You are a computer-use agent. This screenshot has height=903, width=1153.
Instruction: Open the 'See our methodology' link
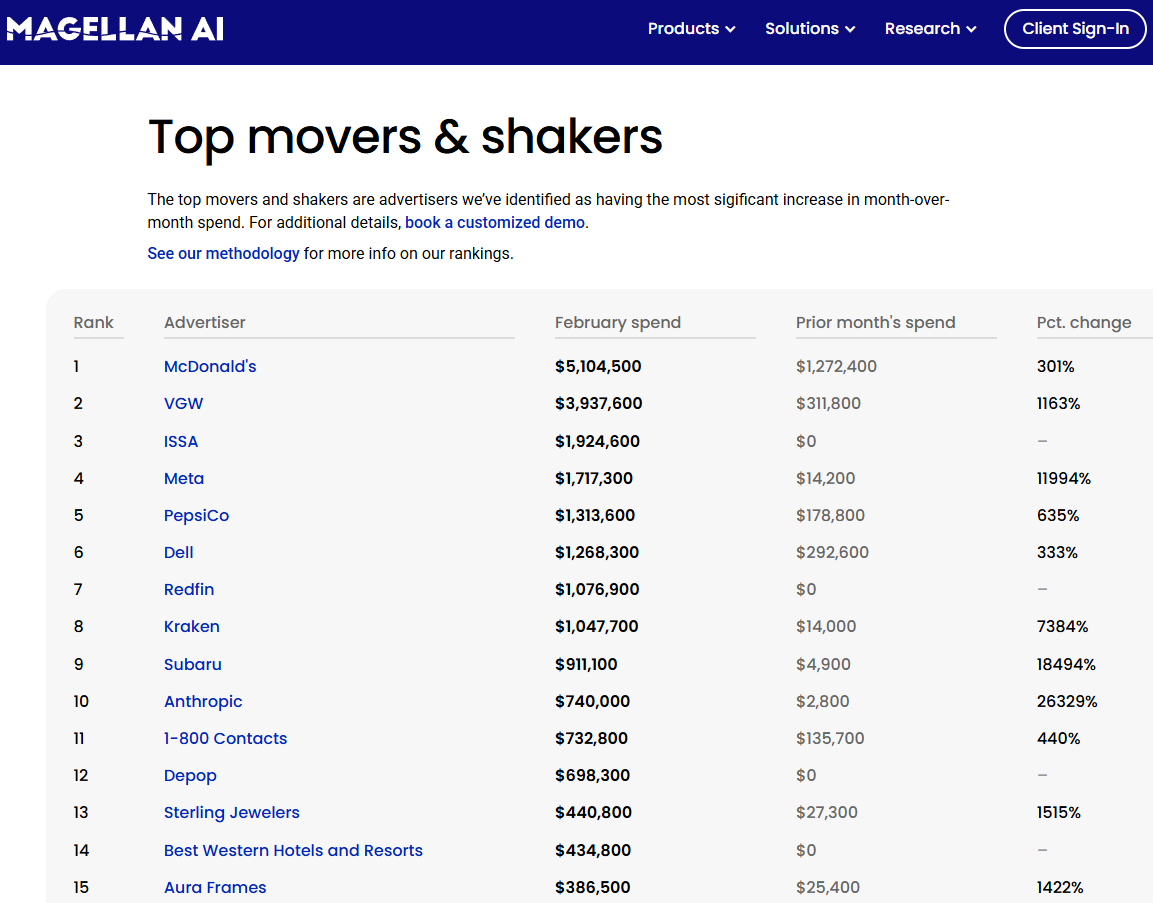[223, 254]
